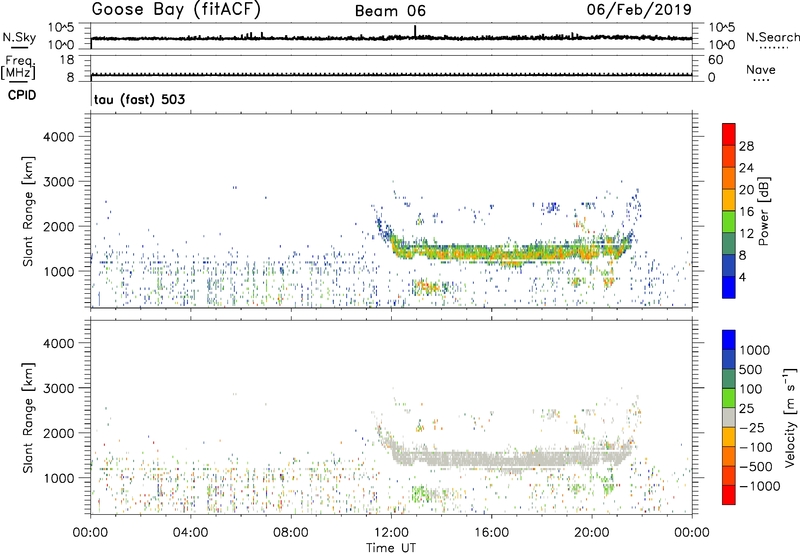
Task: Click the "25" label on the velocity colorbar
Action: coord(746,409)
